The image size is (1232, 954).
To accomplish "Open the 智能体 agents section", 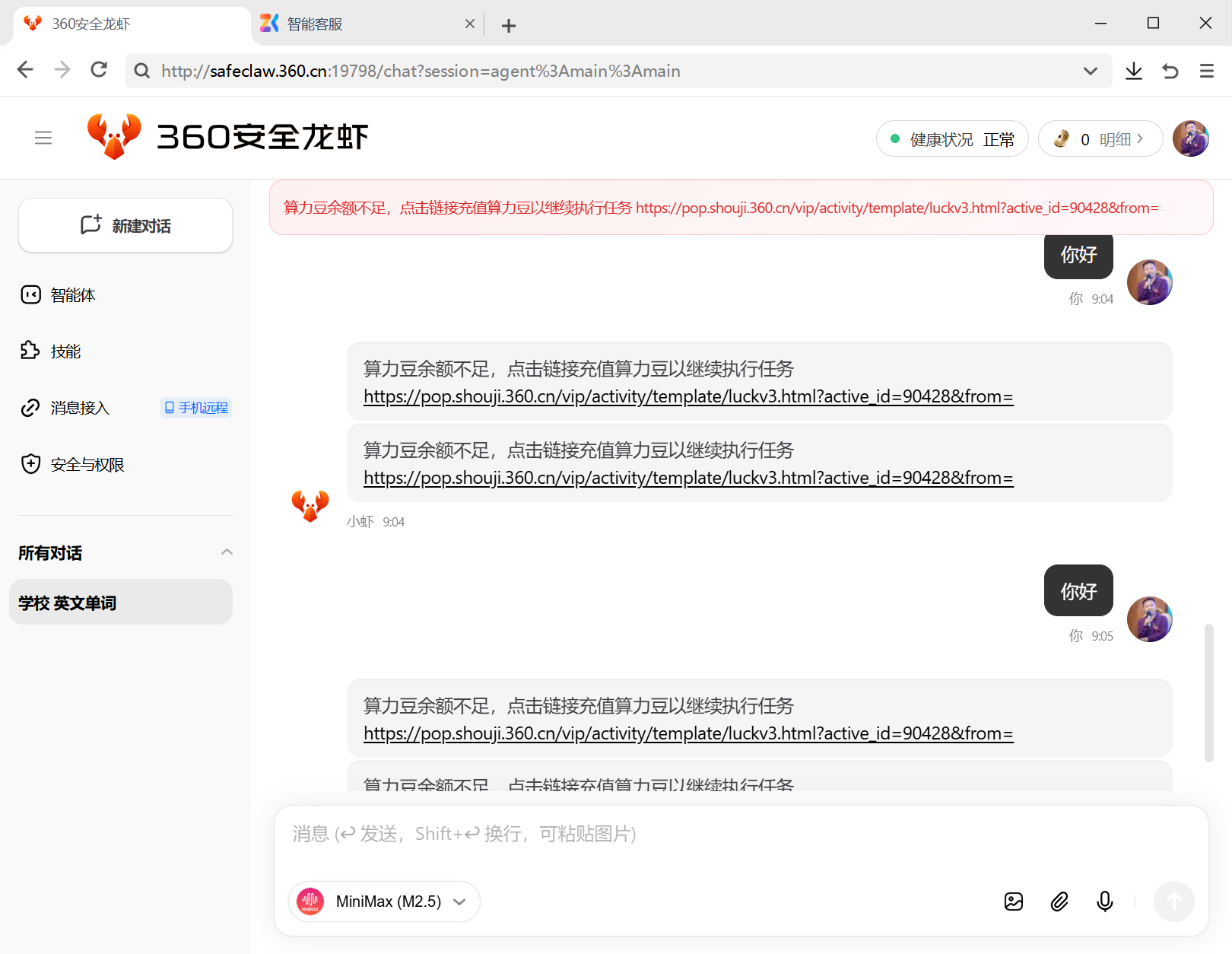I will 73,295.
